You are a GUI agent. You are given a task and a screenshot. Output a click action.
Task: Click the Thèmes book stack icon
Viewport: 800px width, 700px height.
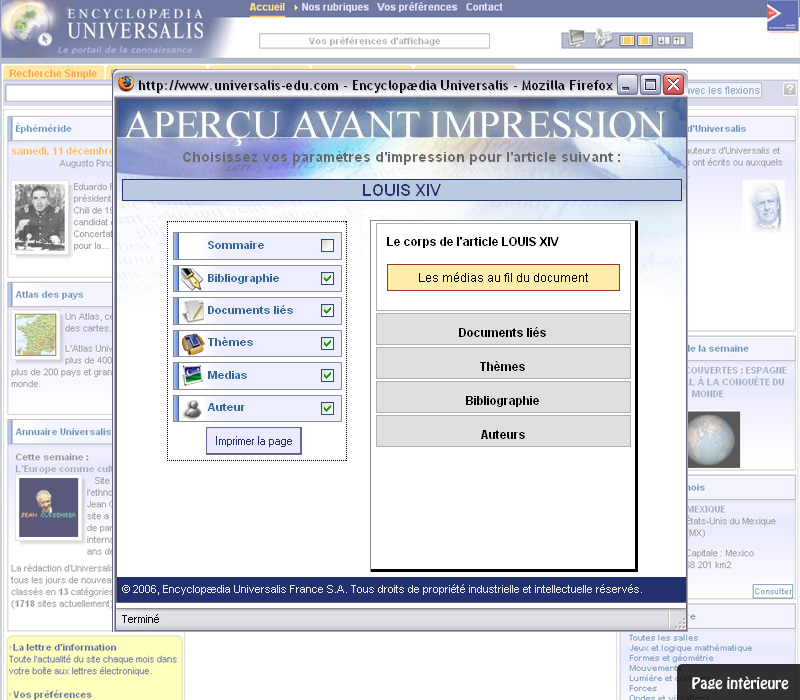(192, 343)
